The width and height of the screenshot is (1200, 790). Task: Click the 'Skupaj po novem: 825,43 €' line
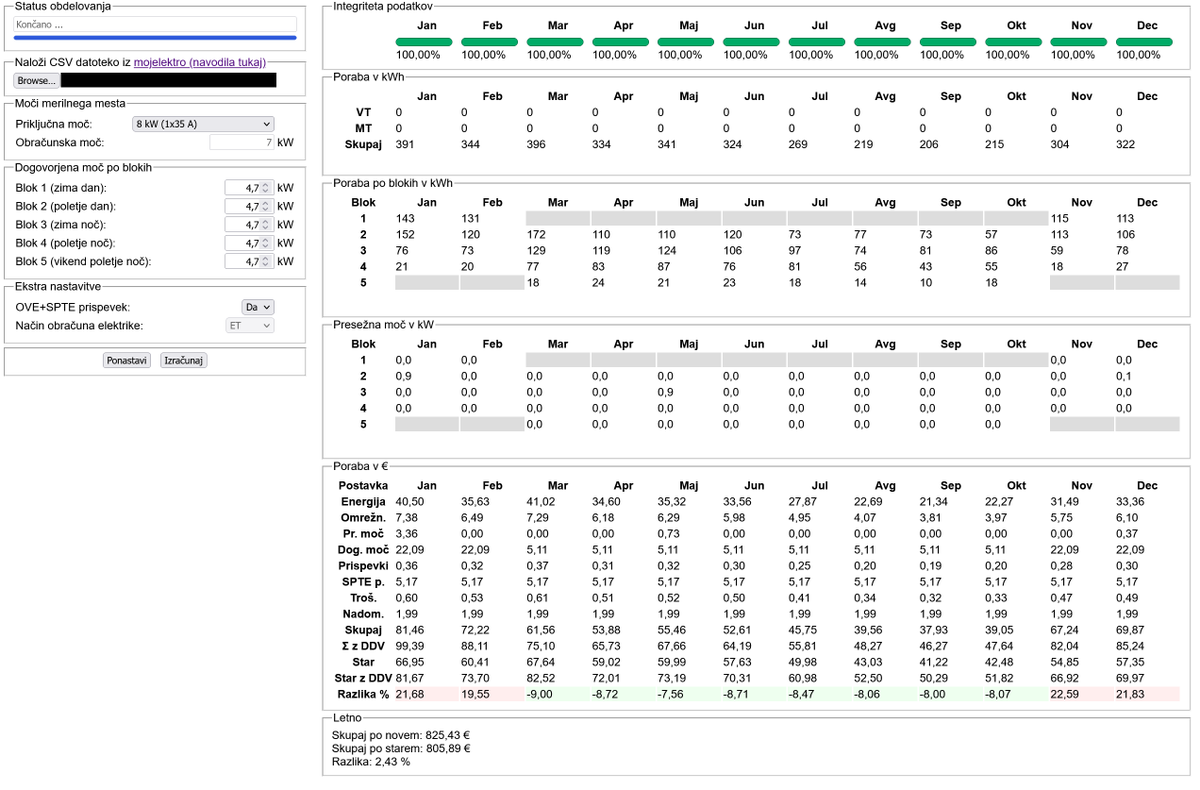pos(401,735)
